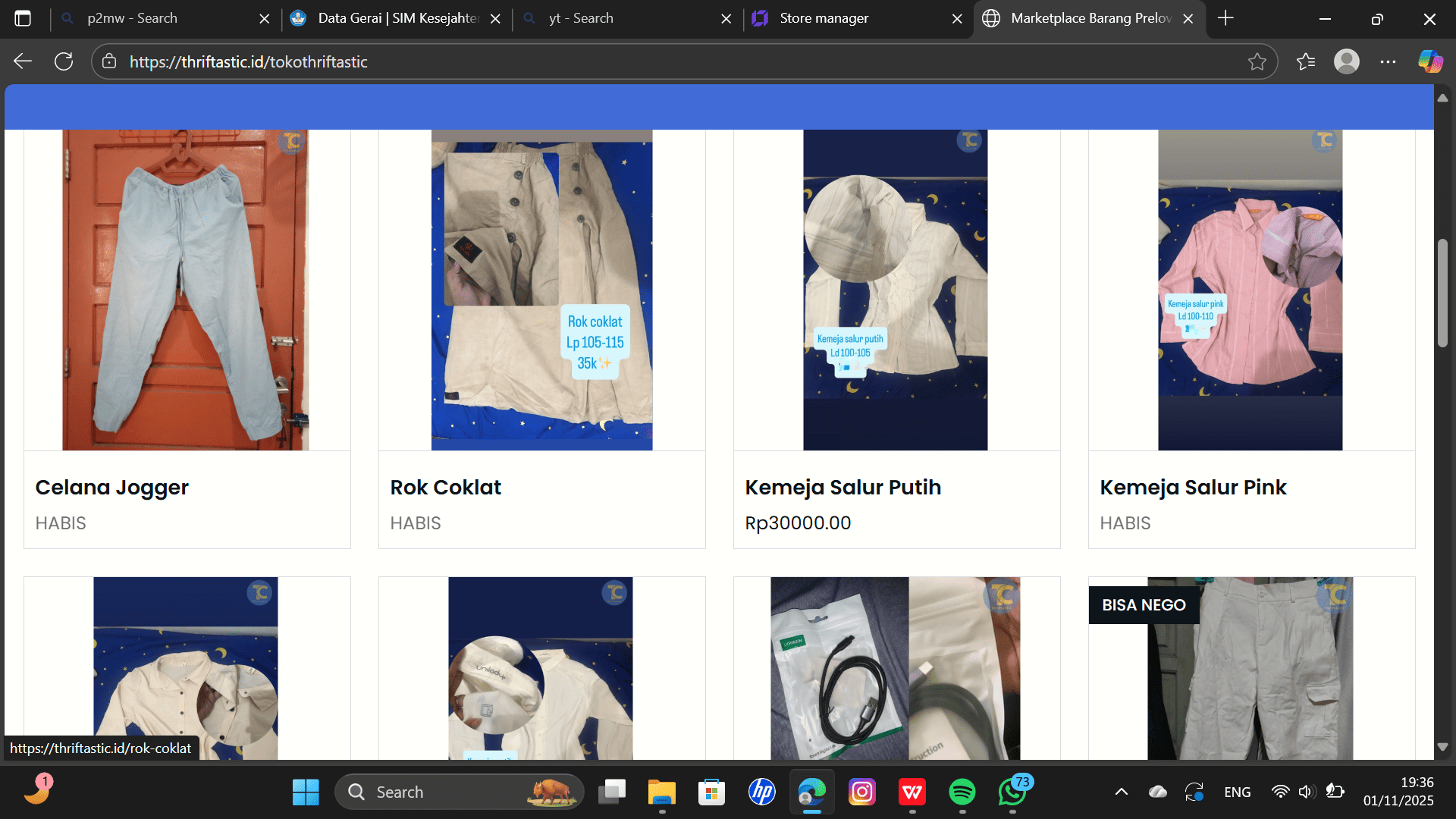Open a new browser tab
1456x819 pixels.
(1225, 18)
